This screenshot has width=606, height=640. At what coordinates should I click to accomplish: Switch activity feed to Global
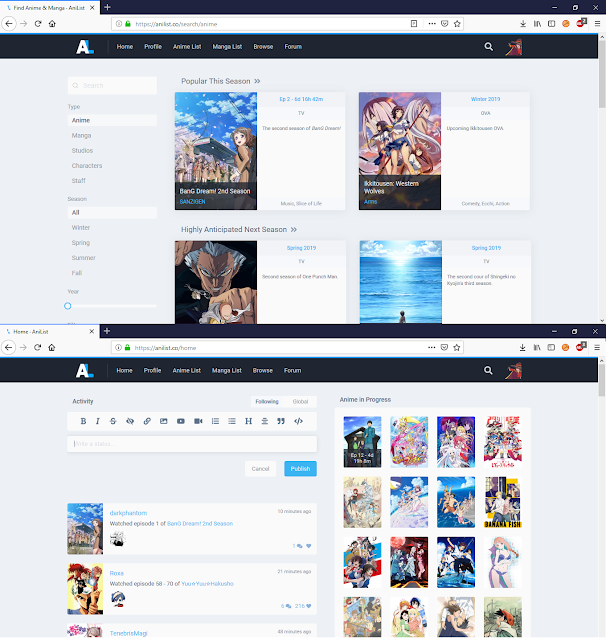300,402
